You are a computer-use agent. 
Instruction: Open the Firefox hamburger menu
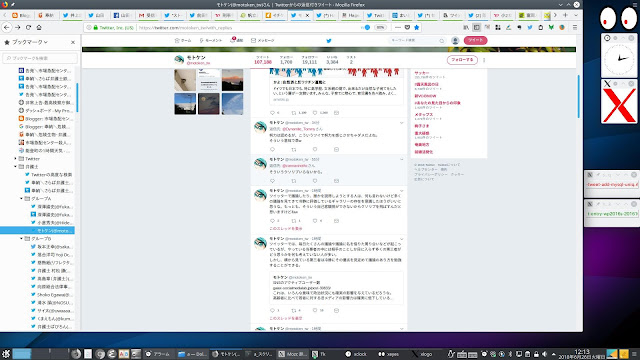(575, 27)
